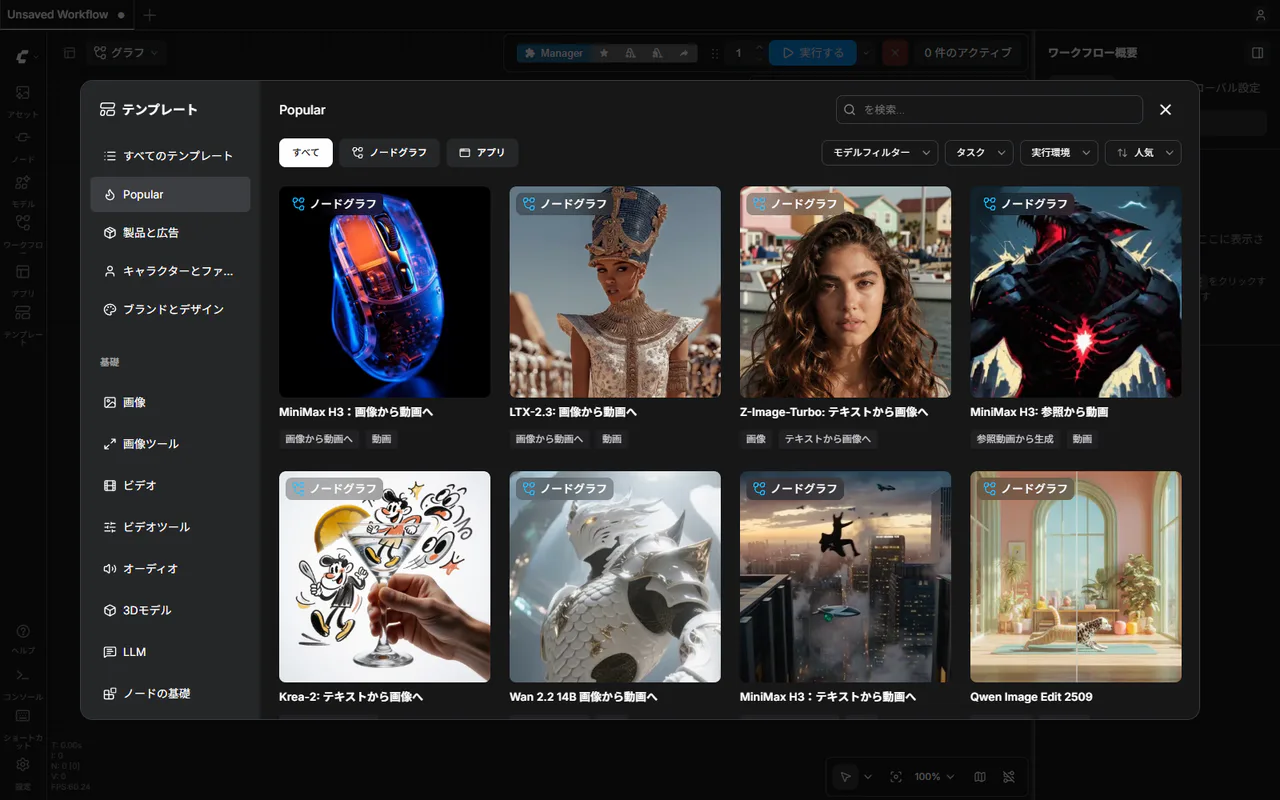Open the 人気 sort dropdown
Viewport: 1280px width, 800px height.
pyautogui.click(x=1143, y=153)
